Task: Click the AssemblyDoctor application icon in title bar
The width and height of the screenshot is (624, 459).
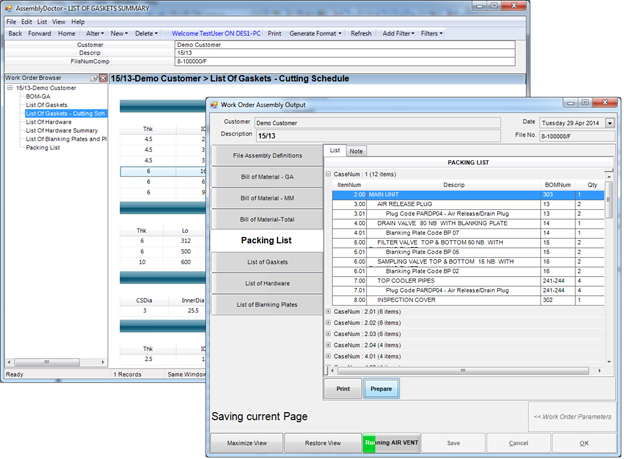Action: (8, 6)
